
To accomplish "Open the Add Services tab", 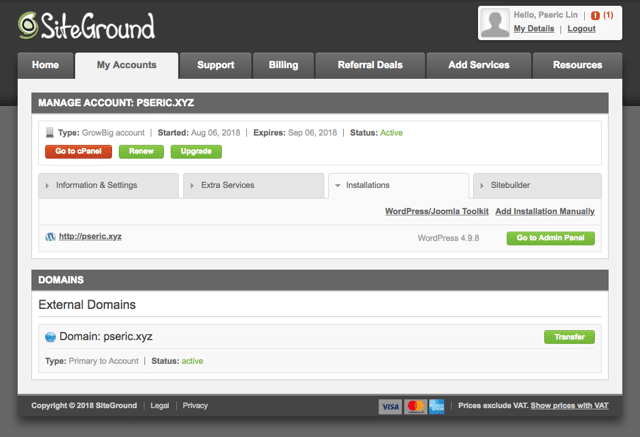I will [x=479, y=65].
